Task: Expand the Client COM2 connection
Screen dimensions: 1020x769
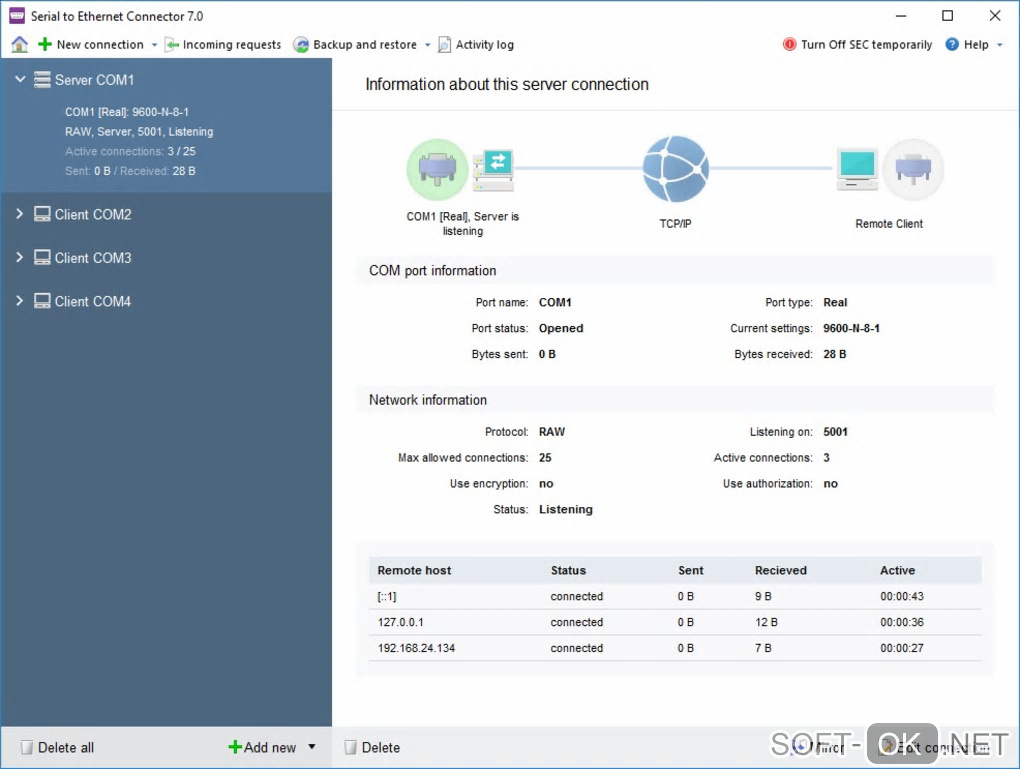Action: click(20, 213)
